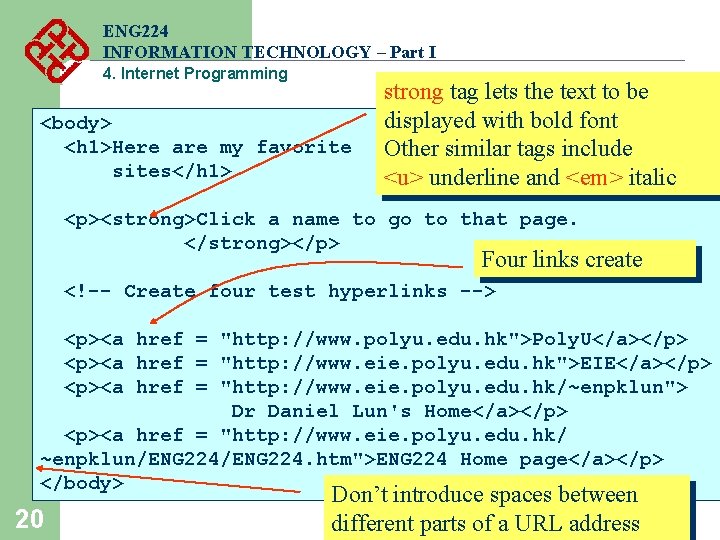This screenshot has height=540, width=720.
Task: Click the red PolyU logo emblem
Action: [56, 51]
